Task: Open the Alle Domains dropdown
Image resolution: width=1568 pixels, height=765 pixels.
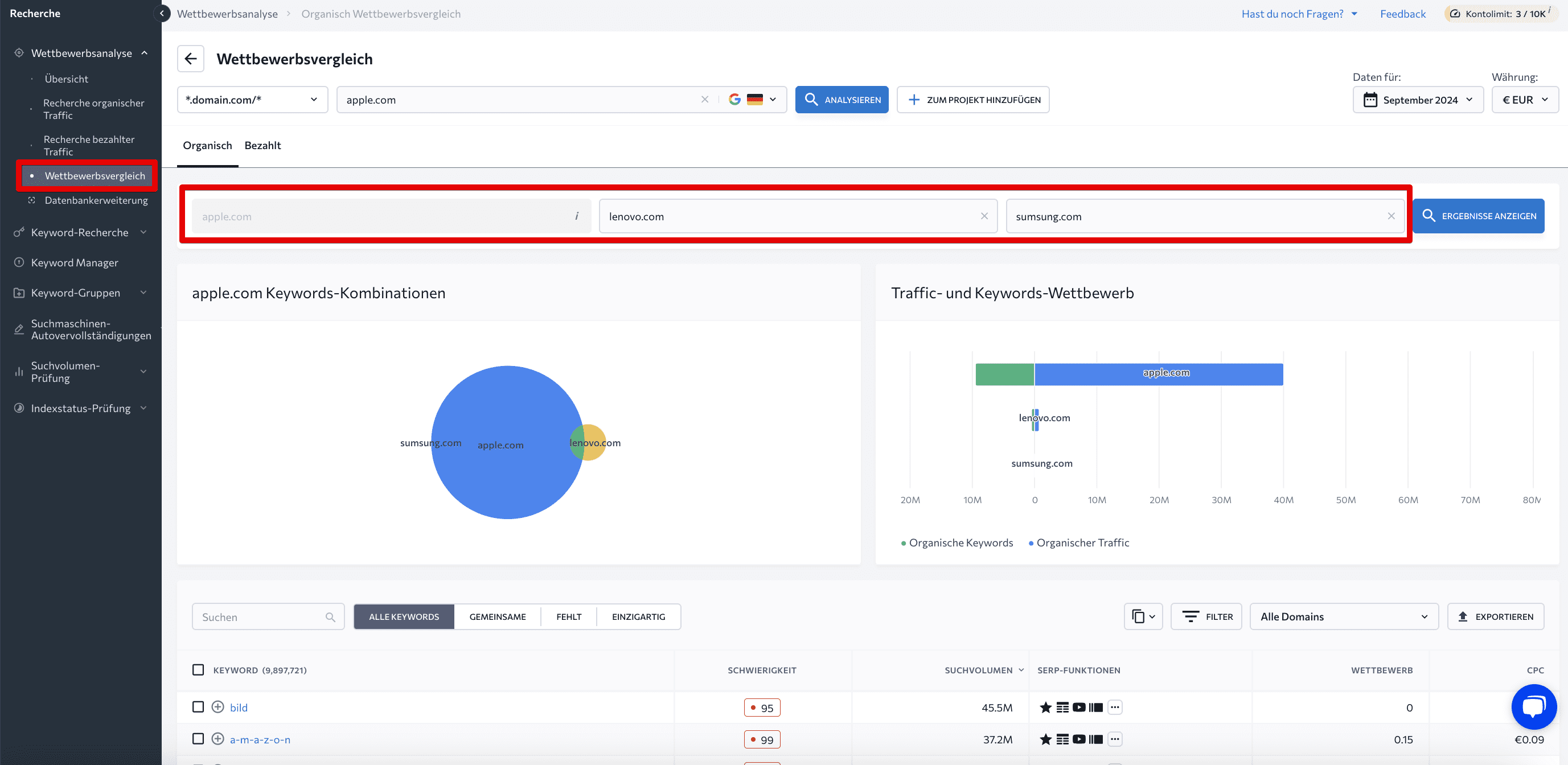Action: 1344,616
